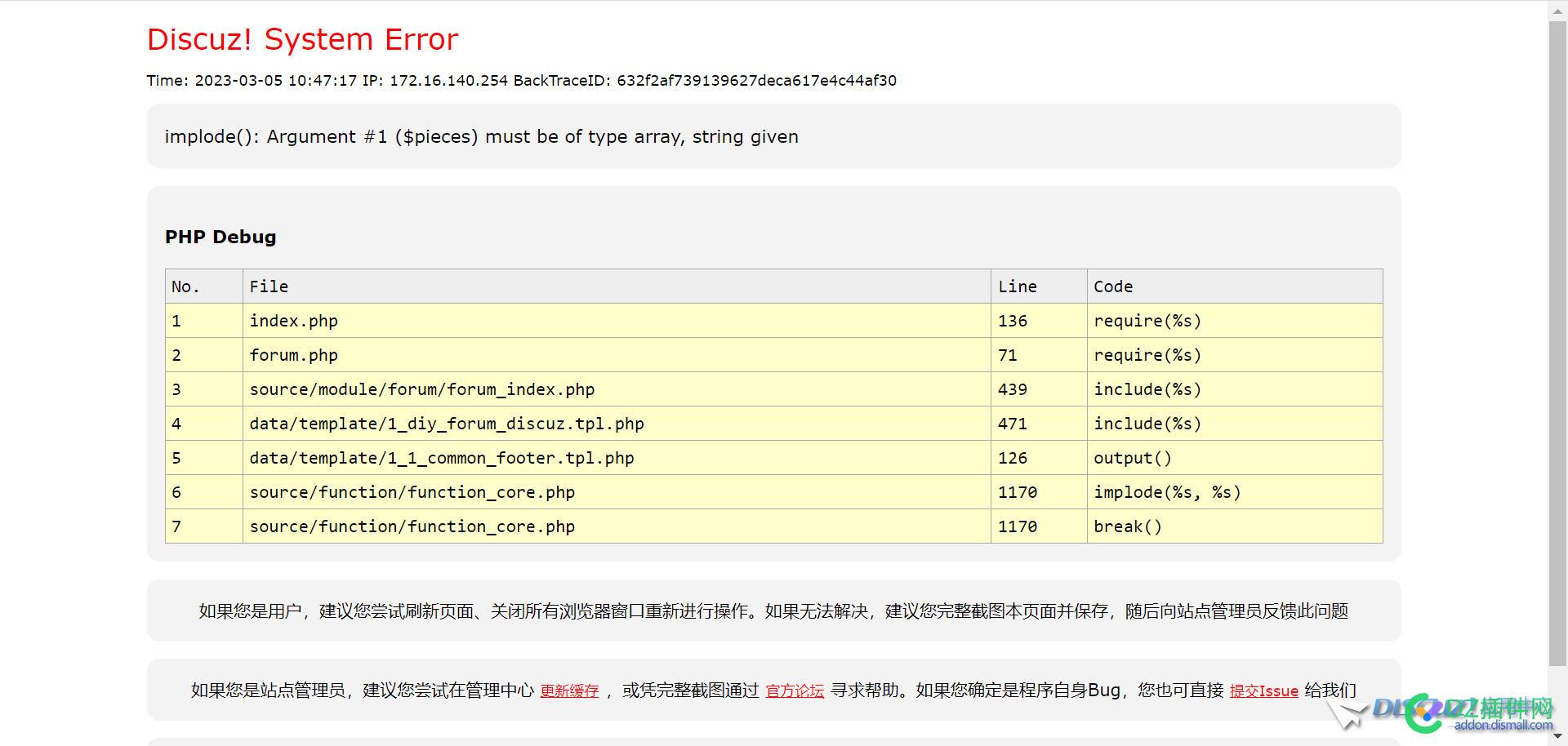Click the File column header

(x=617, y=286)
